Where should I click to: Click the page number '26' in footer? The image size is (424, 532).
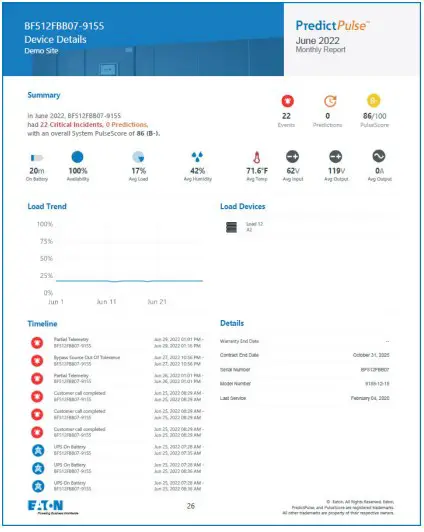pyautogui.click(x=191, y=506)
